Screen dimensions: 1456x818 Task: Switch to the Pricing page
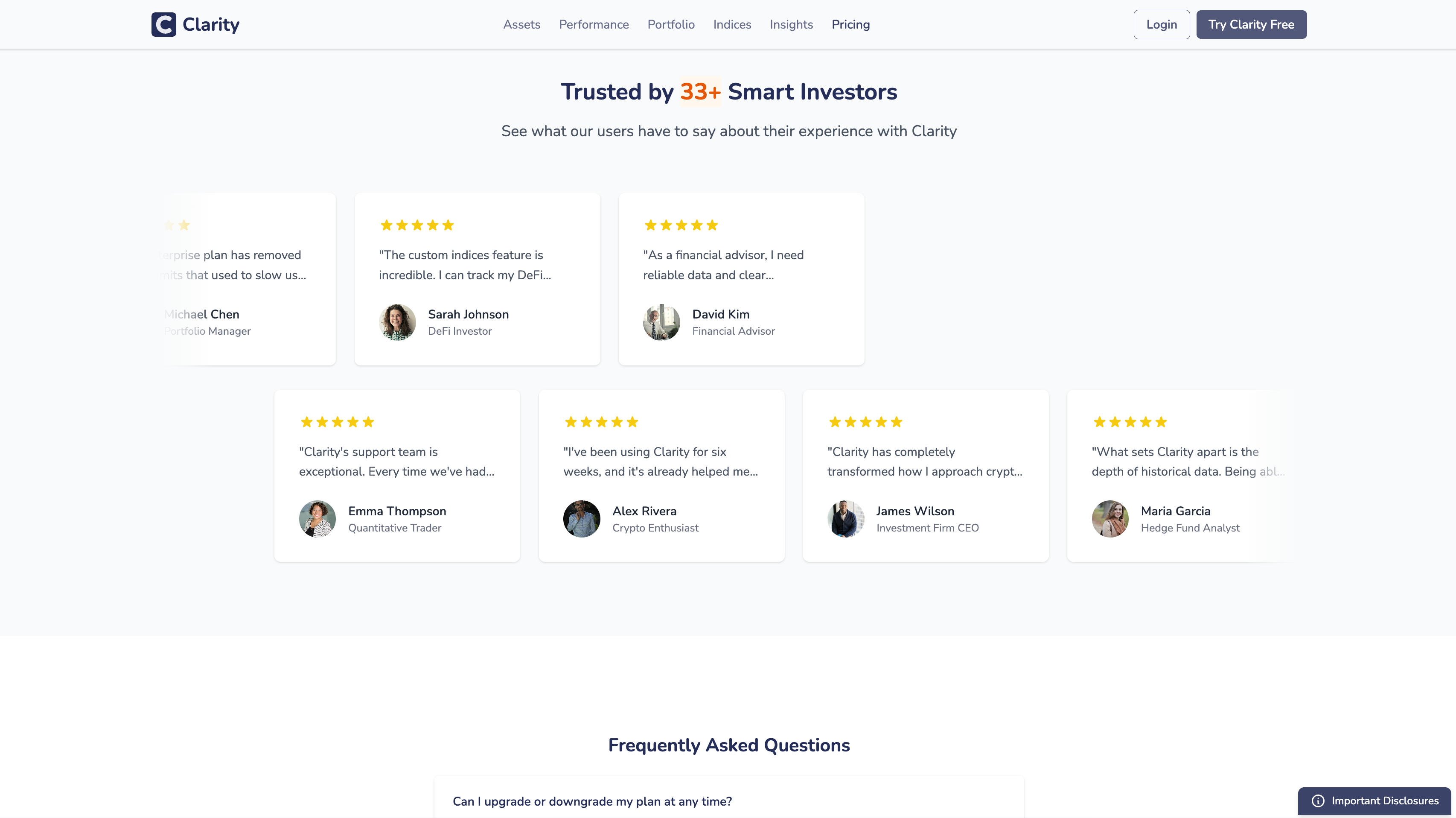click(x=850, y=24)
